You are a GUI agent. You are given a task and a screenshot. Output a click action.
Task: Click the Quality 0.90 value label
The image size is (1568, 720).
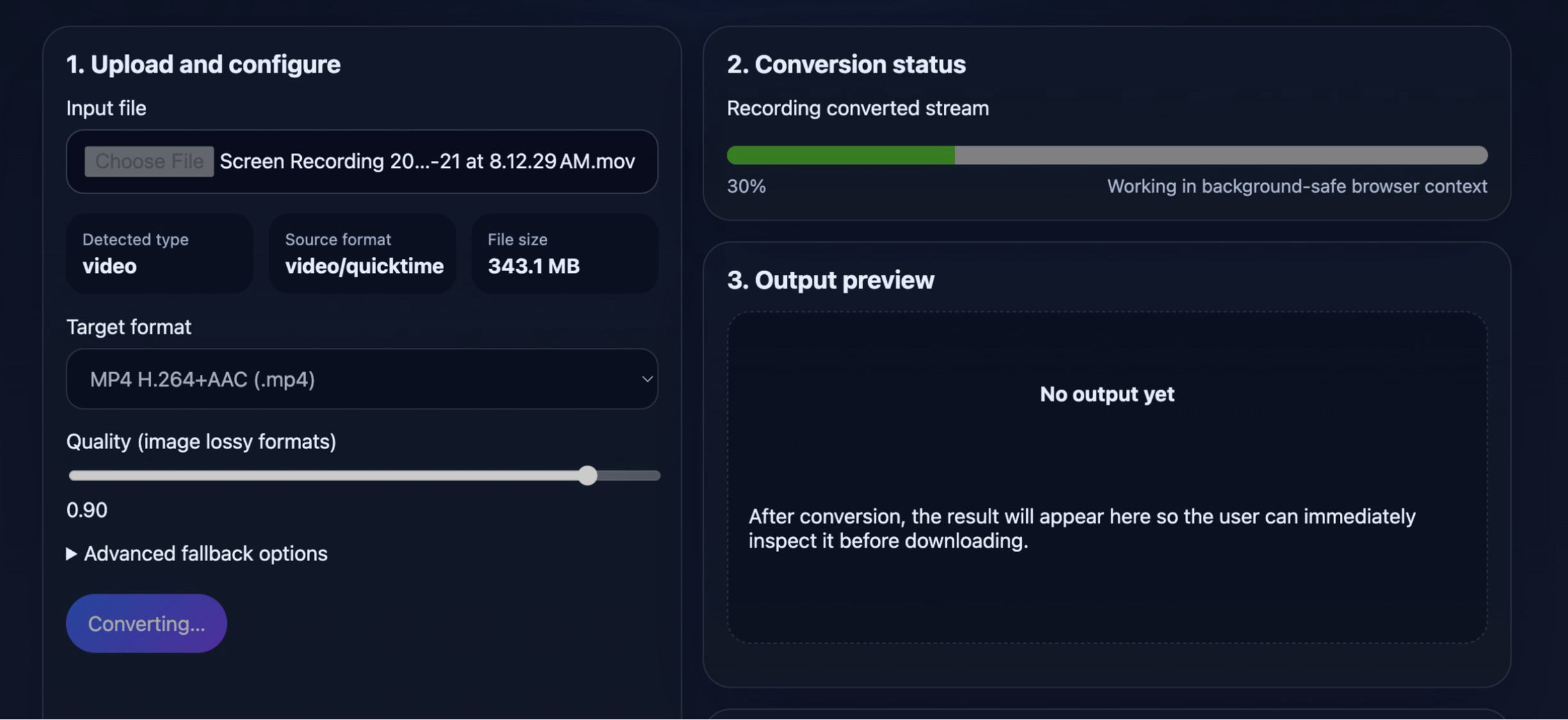click(x=87, y=509)
